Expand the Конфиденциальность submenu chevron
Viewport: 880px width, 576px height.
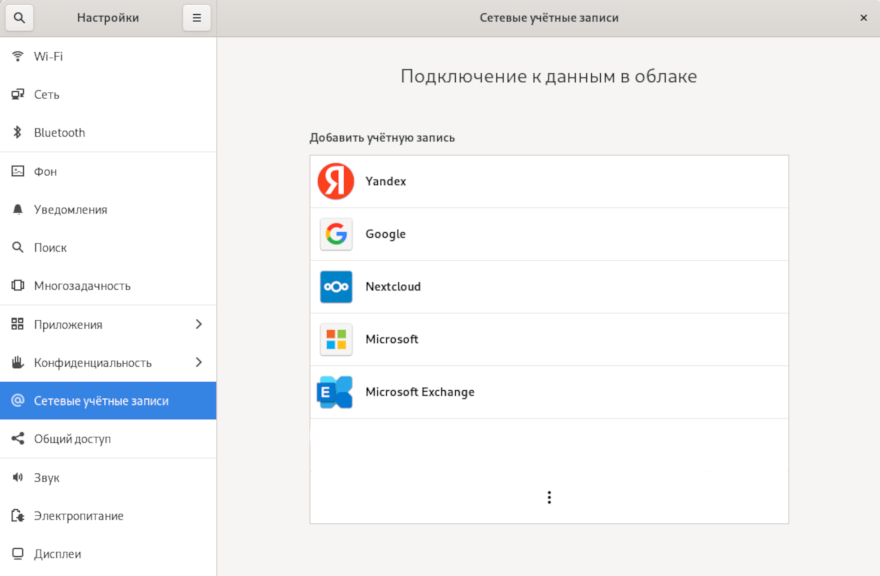[198, 363]
